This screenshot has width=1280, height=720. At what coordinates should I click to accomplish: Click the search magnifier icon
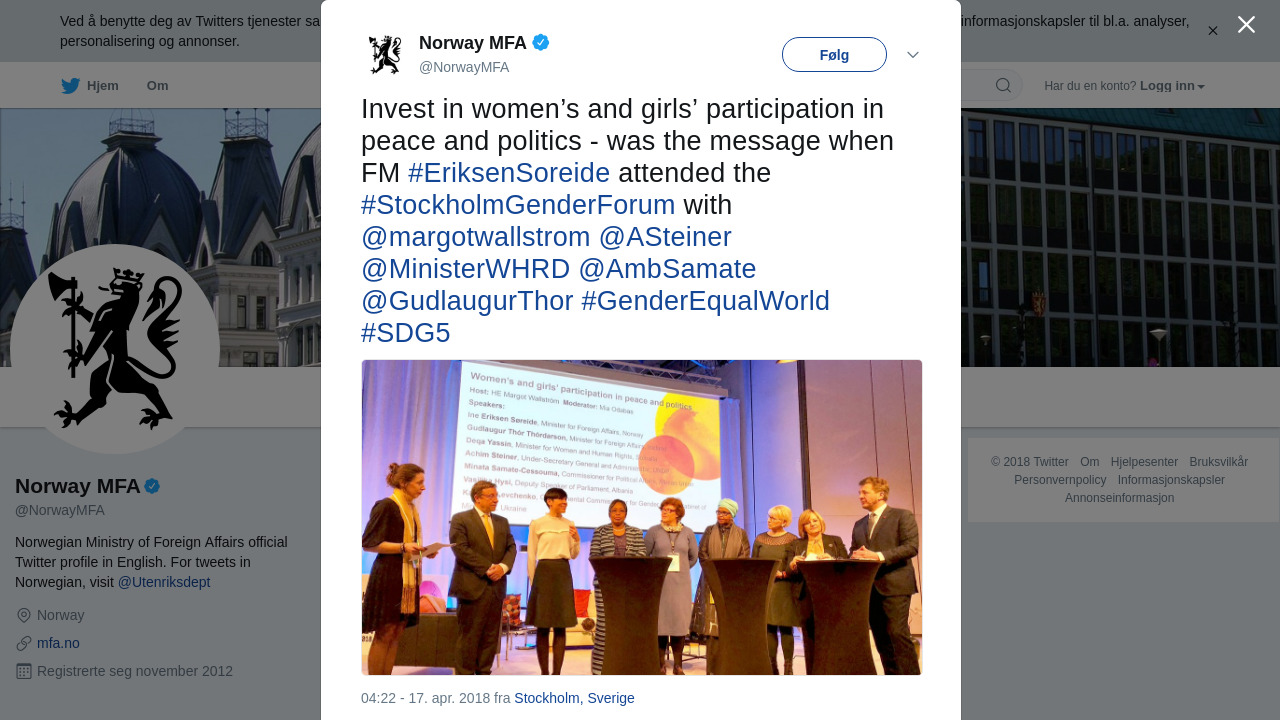[x=1003, y=86]
